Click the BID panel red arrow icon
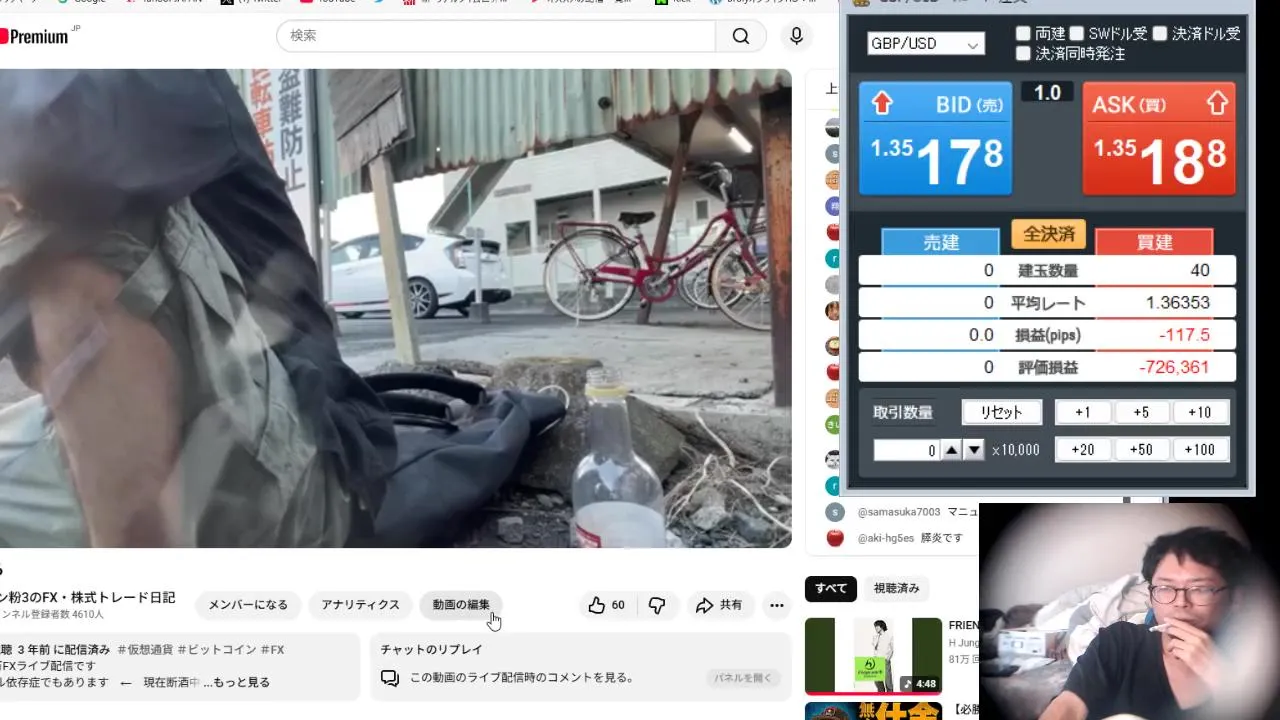Image resolution: width=1280 pixels, height=720 pixels. 881,103
